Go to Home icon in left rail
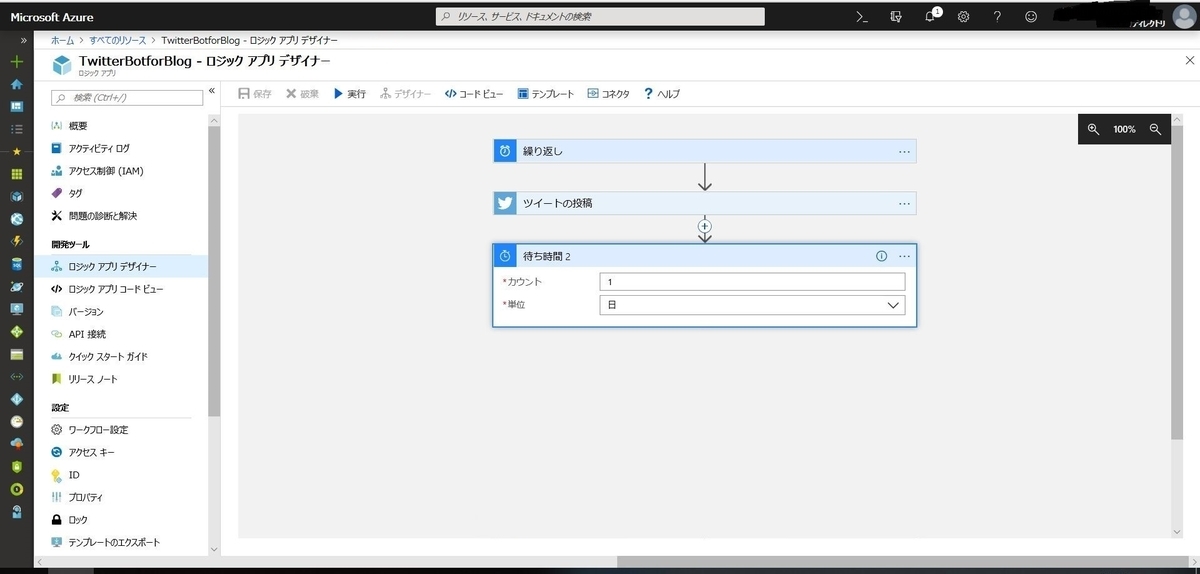Image resolution: width=1200 pixels, height=574 pixels. click(x=16, y=85)
